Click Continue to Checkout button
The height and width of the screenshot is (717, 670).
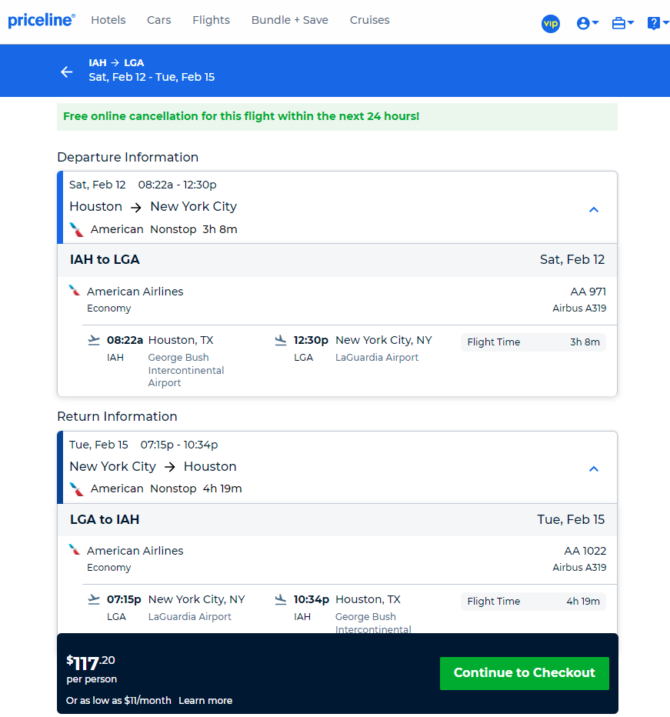point(524,673)
